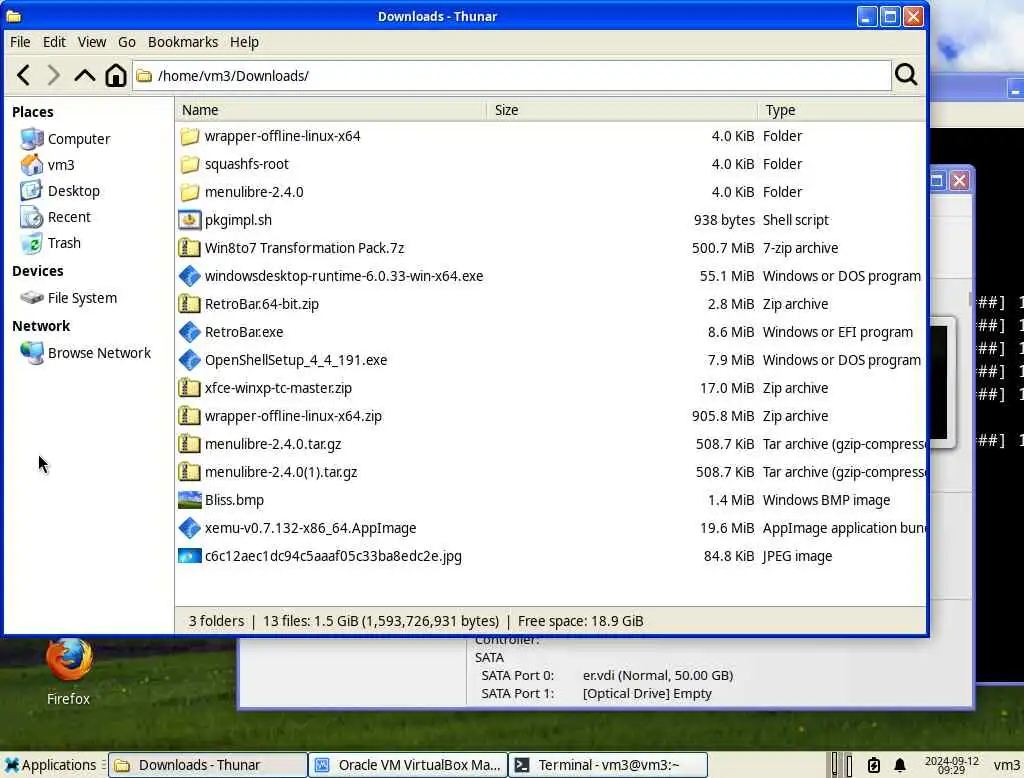Viewport: 1024px width, 778px height.
Task: Click the Bliss.bmp file name
Action: 234,500
